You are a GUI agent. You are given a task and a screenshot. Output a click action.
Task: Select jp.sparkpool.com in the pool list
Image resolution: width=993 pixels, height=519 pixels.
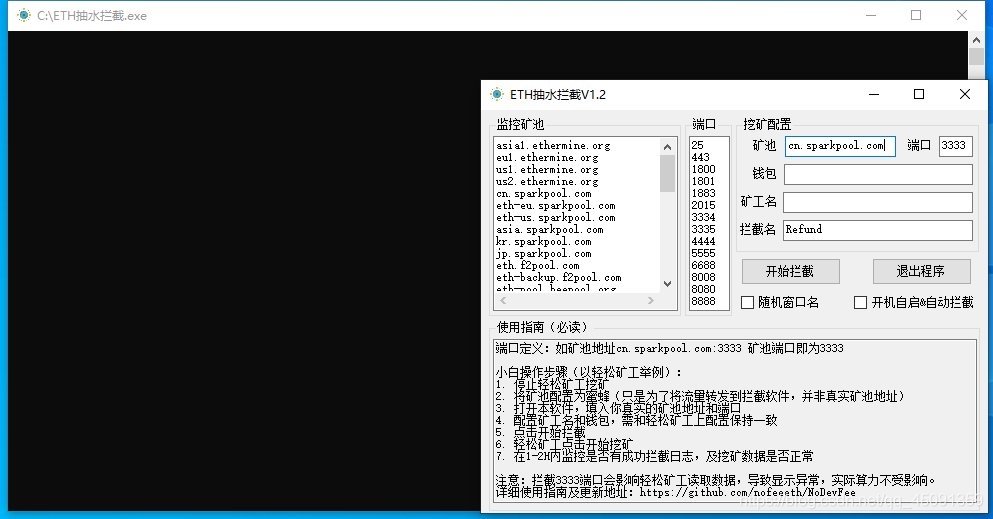(x=543, y=254)
